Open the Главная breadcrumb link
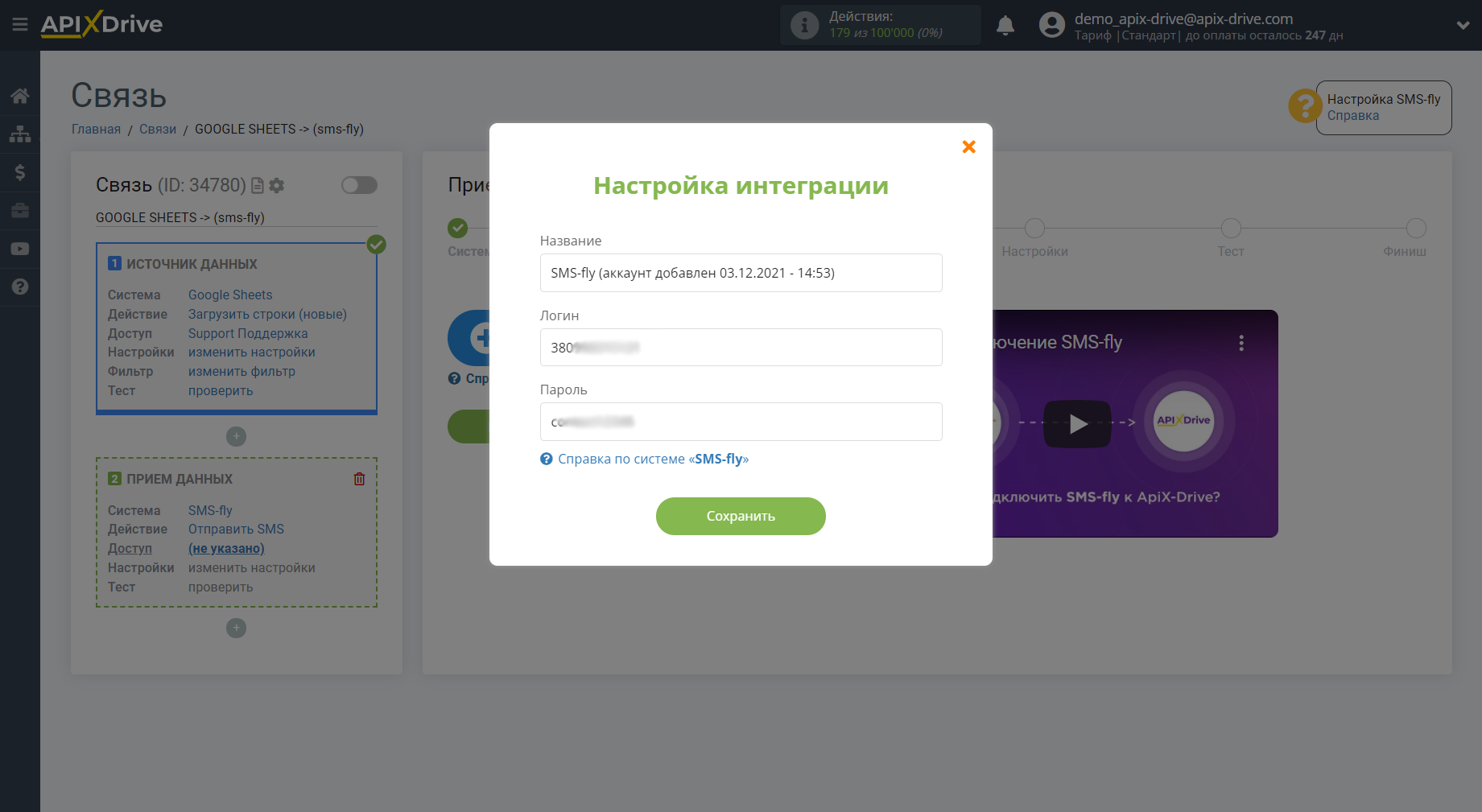Screen dimensions: 1482x812 click(x=96, y=129)
